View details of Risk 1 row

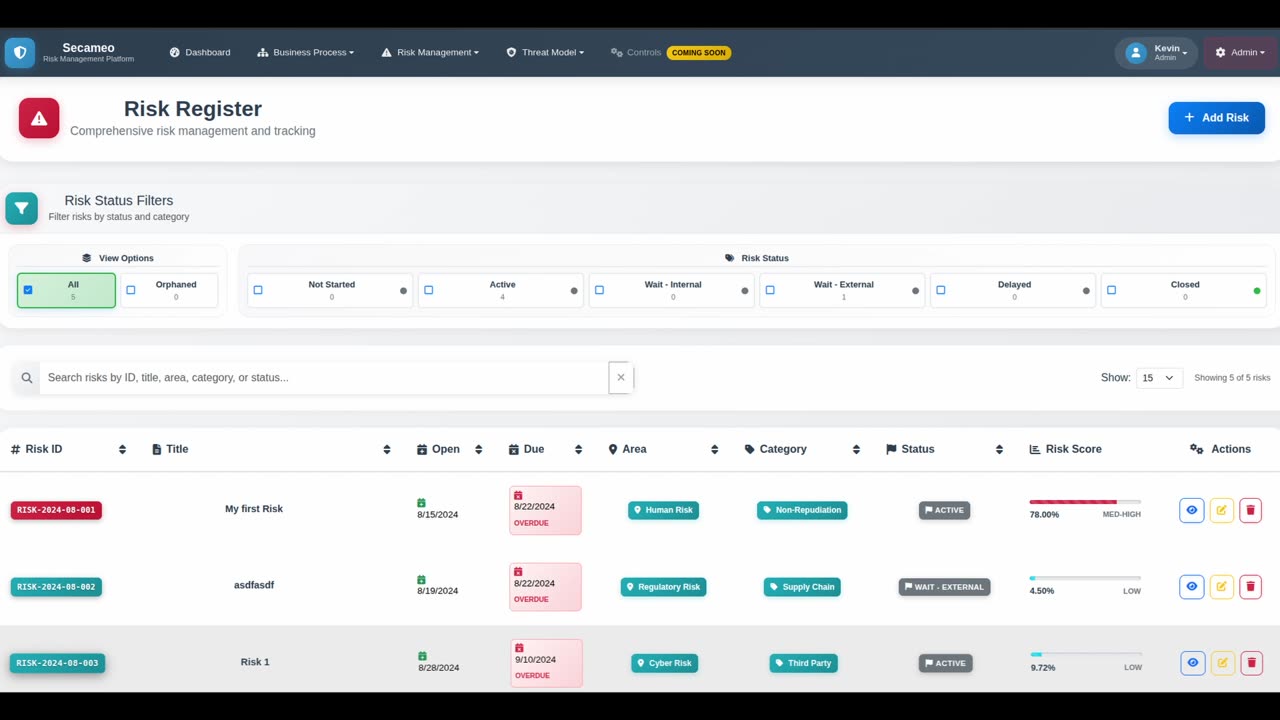click(1192, 663)
